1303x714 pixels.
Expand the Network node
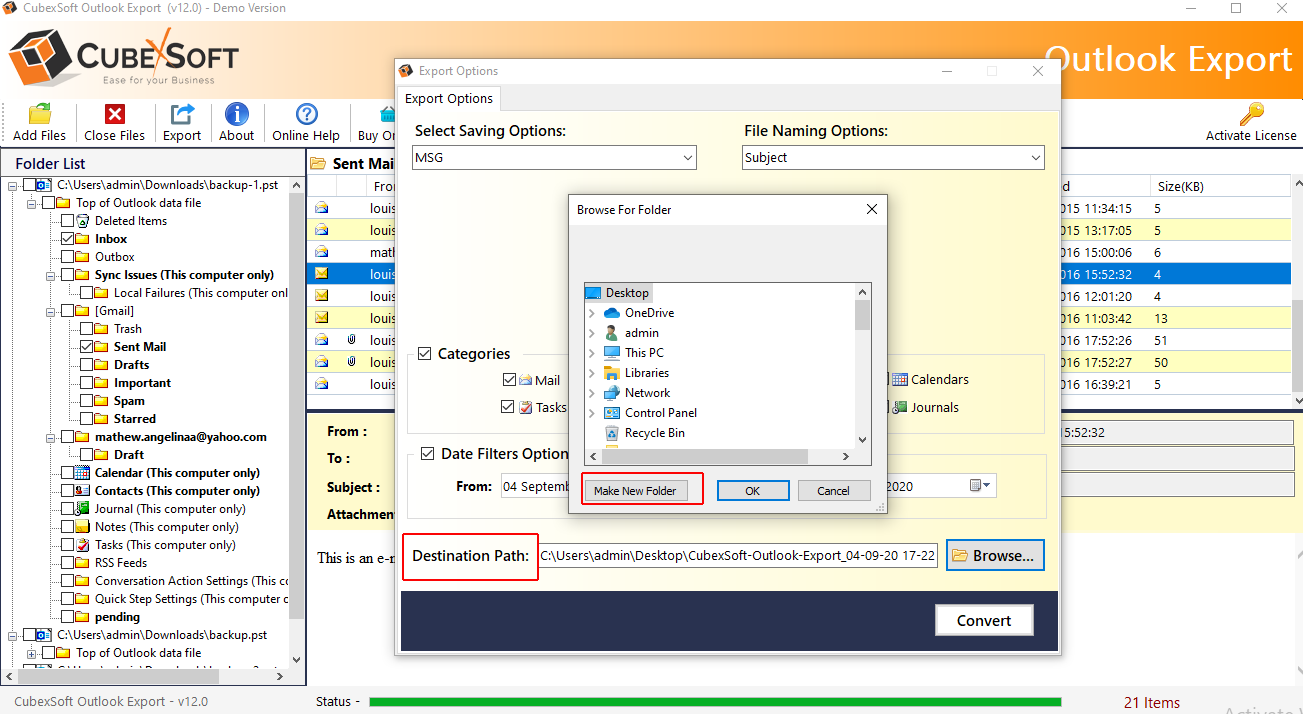pos(592,393)
